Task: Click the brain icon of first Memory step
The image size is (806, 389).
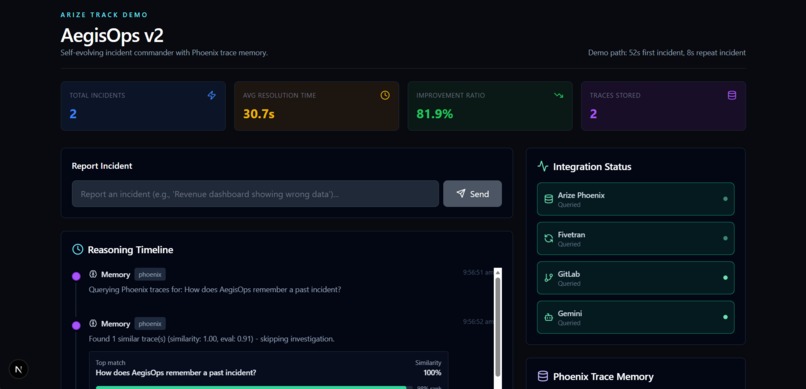Action: click(93, 274)
